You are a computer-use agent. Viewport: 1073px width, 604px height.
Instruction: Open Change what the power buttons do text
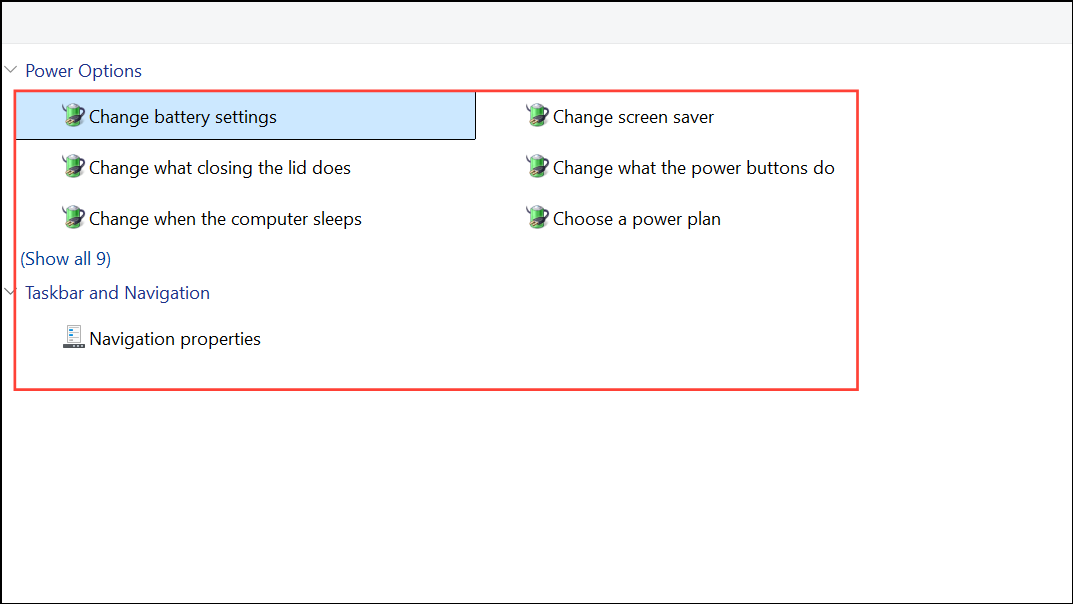(693, 168)
